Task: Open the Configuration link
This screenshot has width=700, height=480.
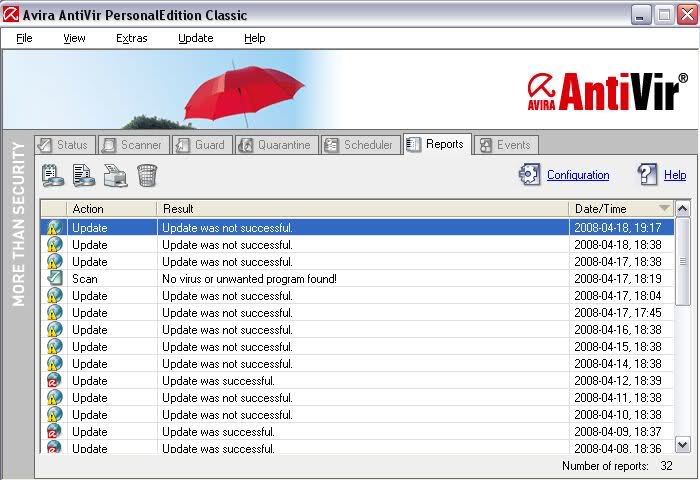Action: 577,175
